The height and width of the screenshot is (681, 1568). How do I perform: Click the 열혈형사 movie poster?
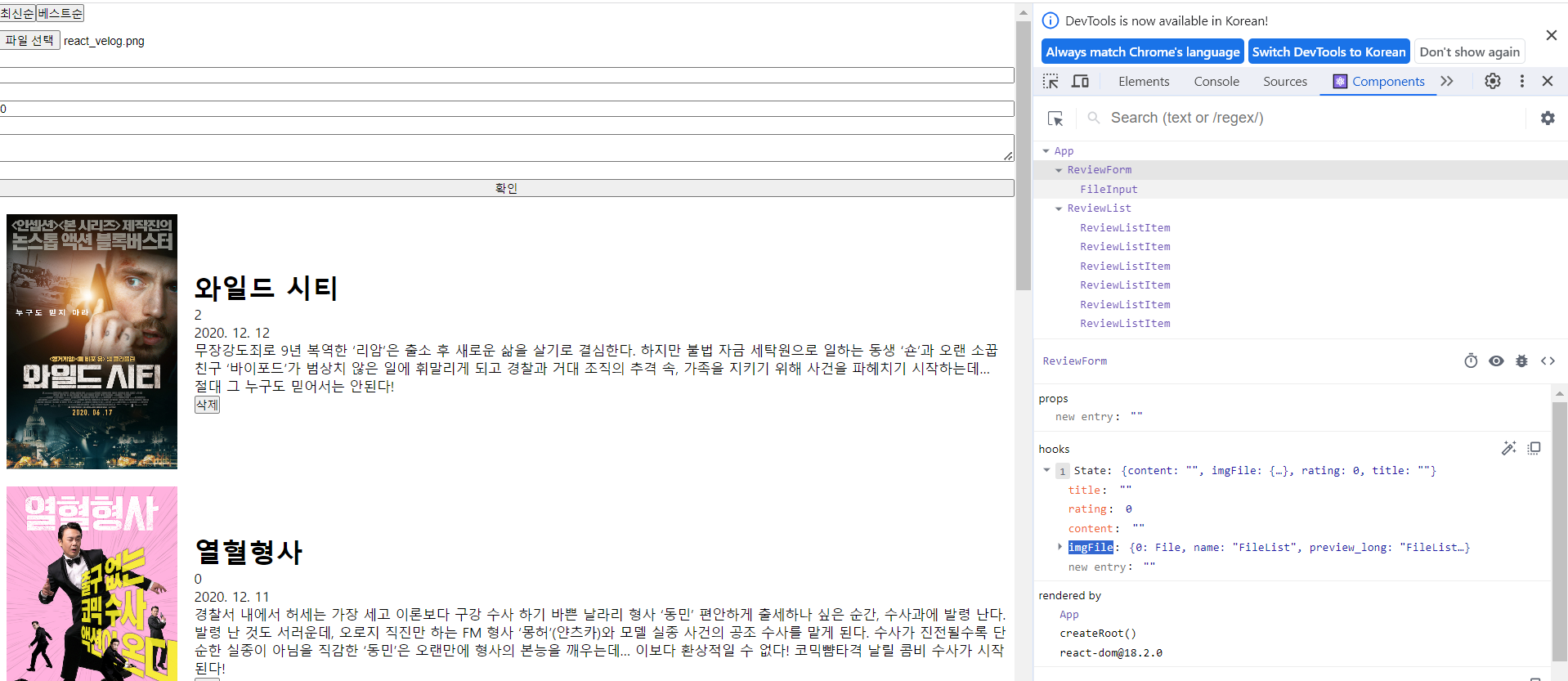pyautogui.click(x=92, y=584)
